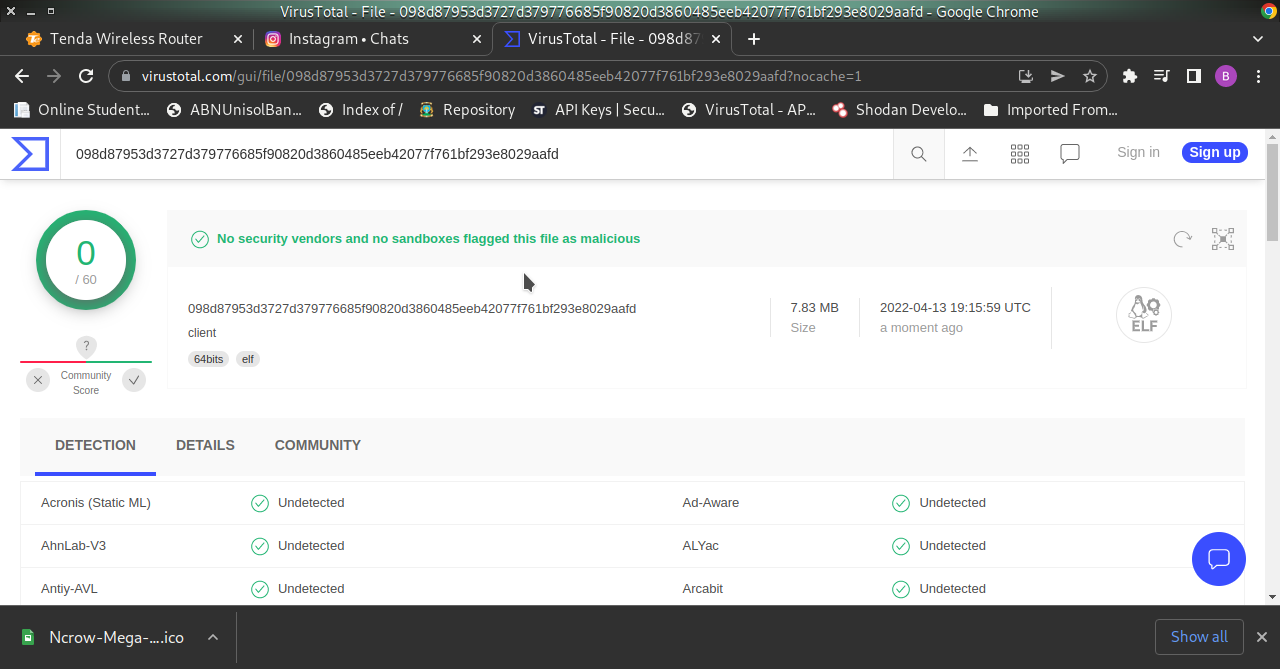
Task: Click the hash search input field
Action: click(x=476, y=154)
